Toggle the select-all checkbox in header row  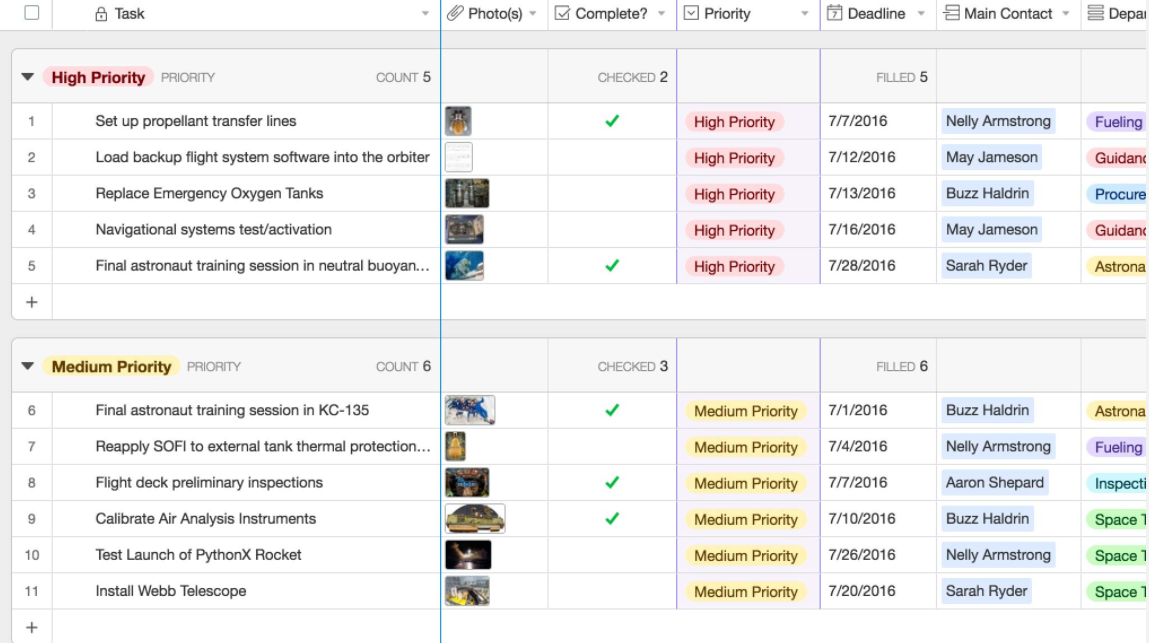point(32,13)
